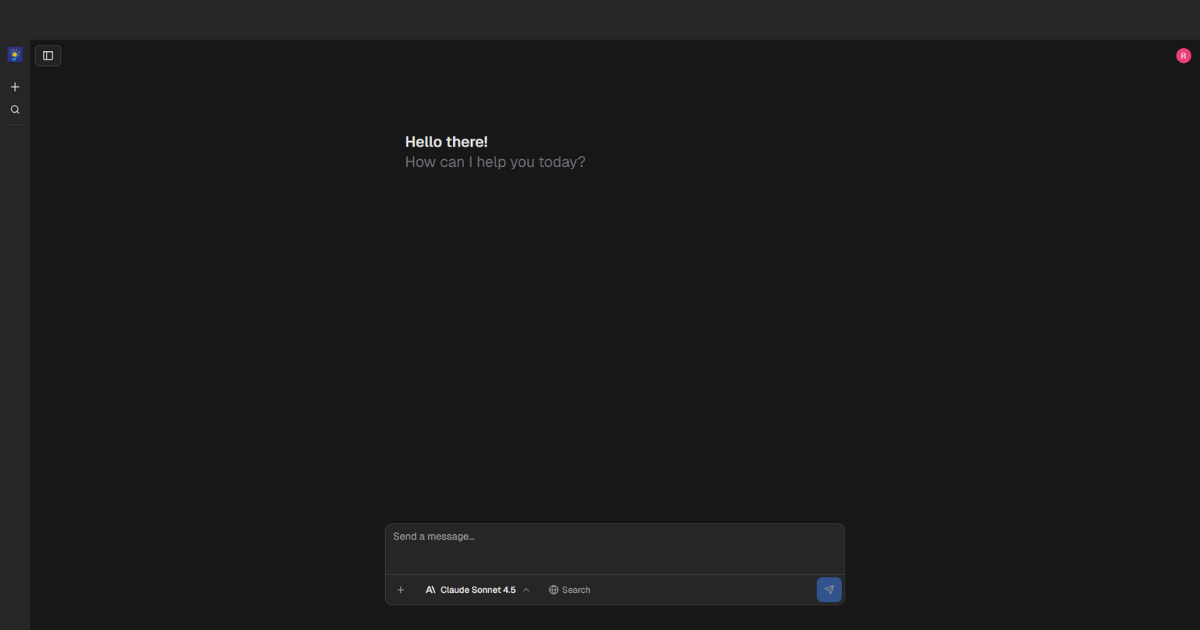Expand the chevron next to Claude Sonnet 4.5

tap(526, 590)
